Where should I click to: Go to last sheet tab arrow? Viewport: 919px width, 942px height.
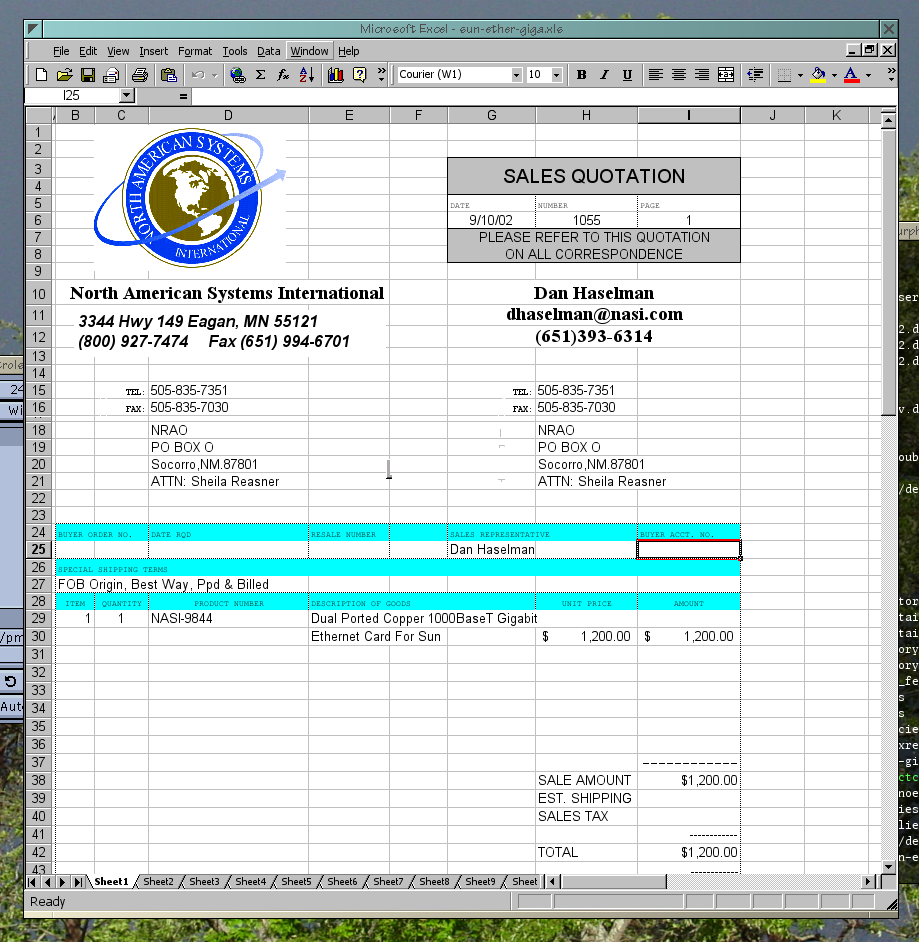pos(78,881)
